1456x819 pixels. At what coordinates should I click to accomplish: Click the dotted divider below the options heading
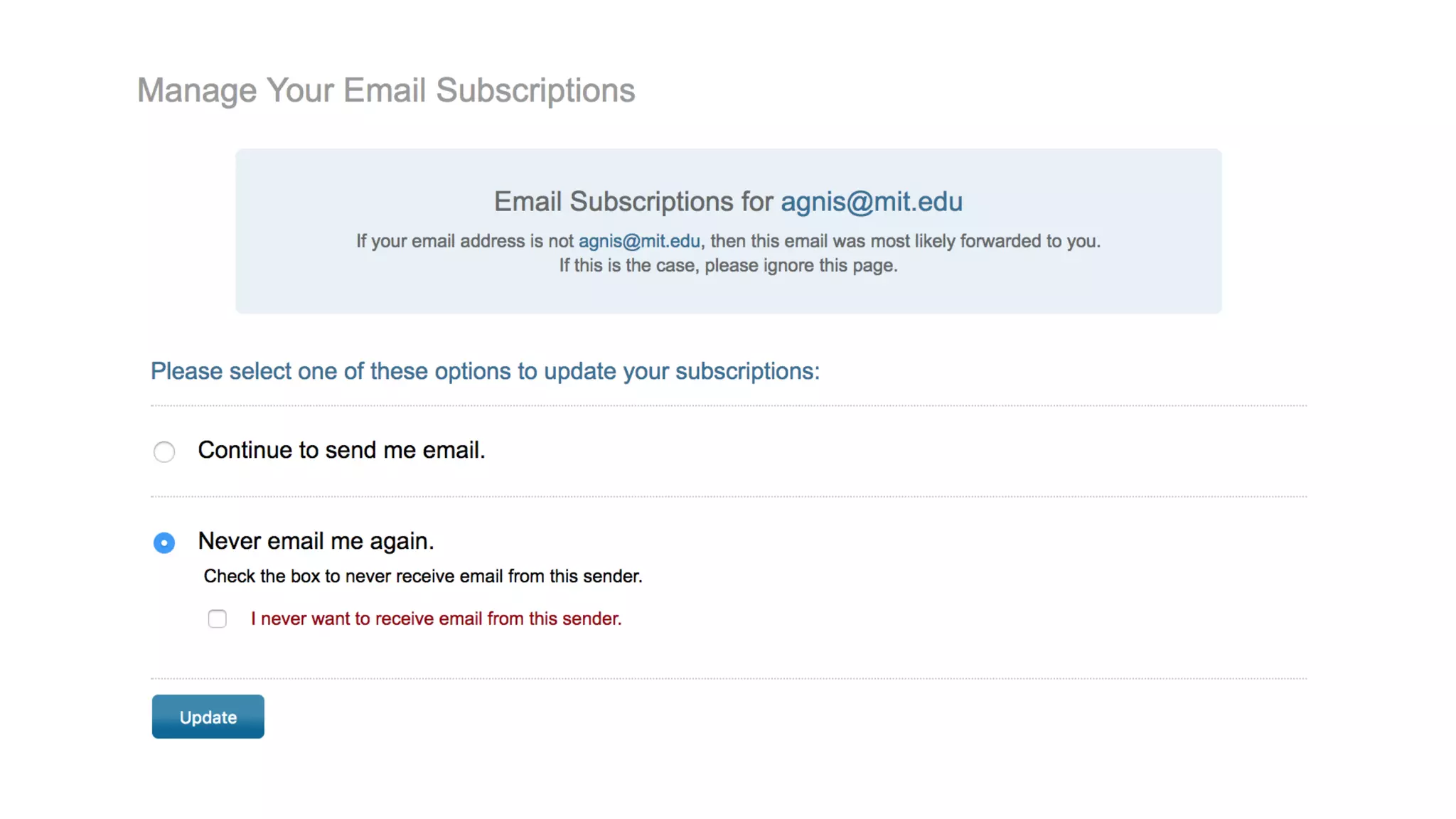tap(728, 406)
